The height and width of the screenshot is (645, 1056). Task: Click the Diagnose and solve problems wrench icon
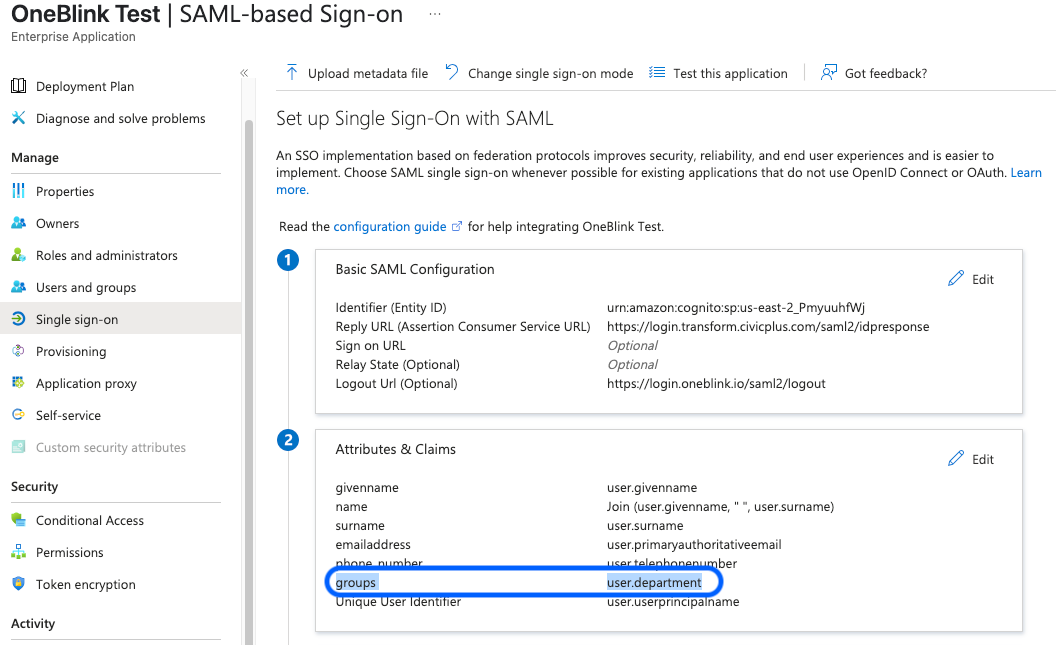pyautogui.click(x=19, y=118)
